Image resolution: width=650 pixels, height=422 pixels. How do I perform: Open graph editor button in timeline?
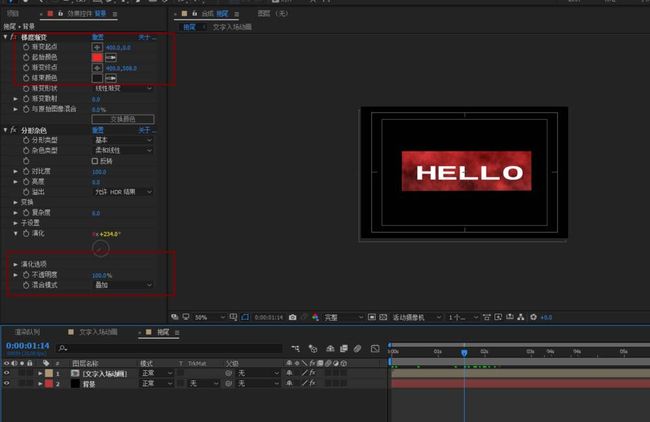(375, 349)
